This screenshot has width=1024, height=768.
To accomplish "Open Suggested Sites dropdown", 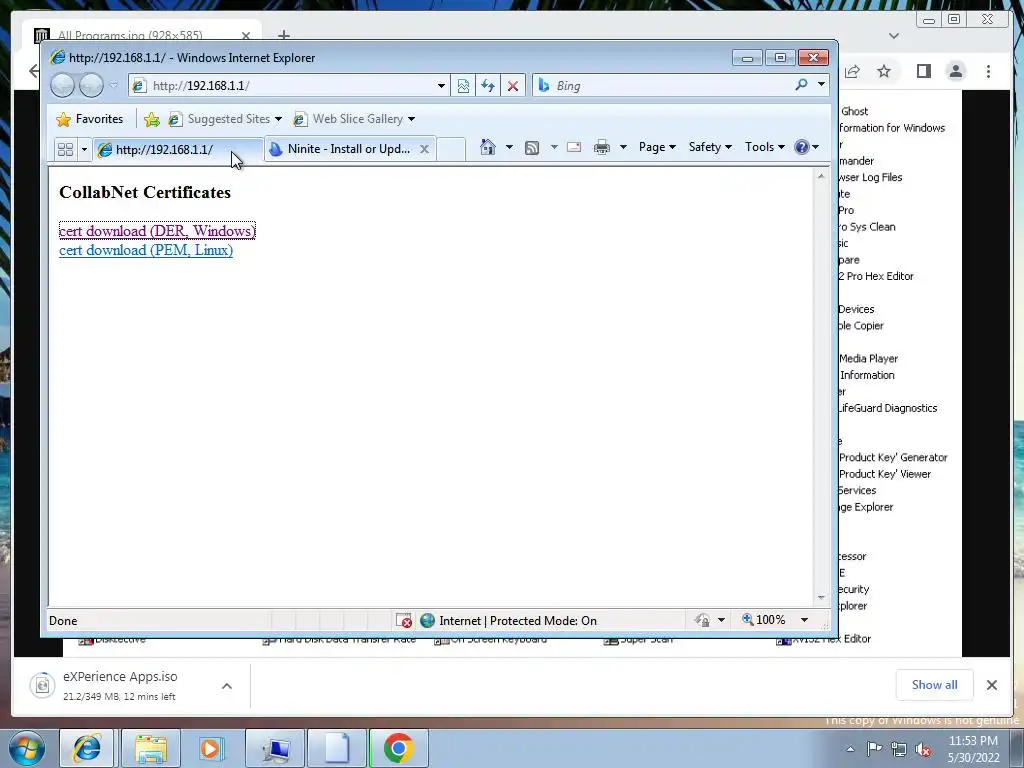I will (x=225, y=119).
